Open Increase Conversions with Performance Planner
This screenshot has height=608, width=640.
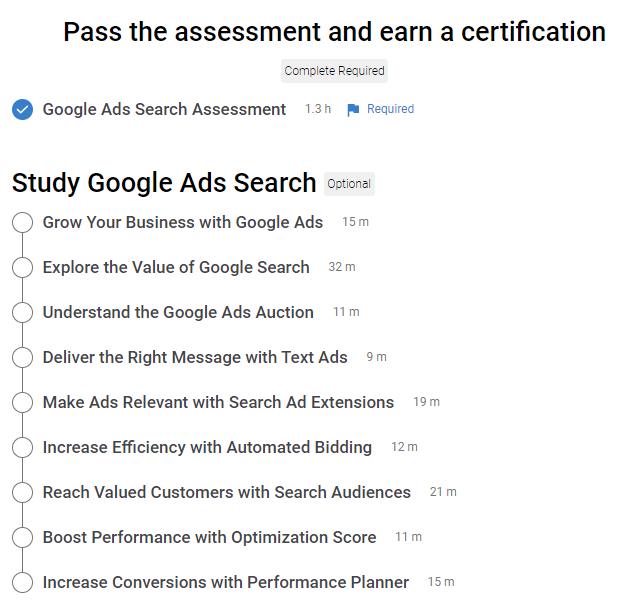point(225,582)
